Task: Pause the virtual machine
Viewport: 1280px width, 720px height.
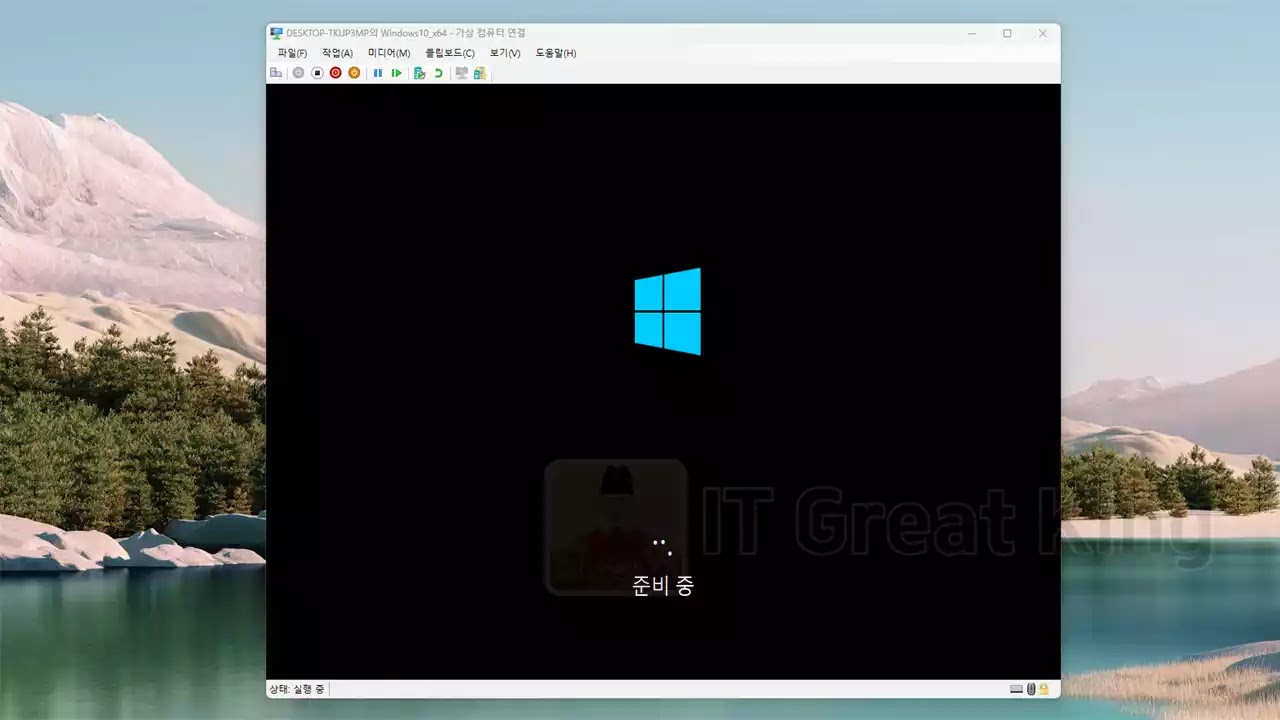Action: click(x=378, y=73)
